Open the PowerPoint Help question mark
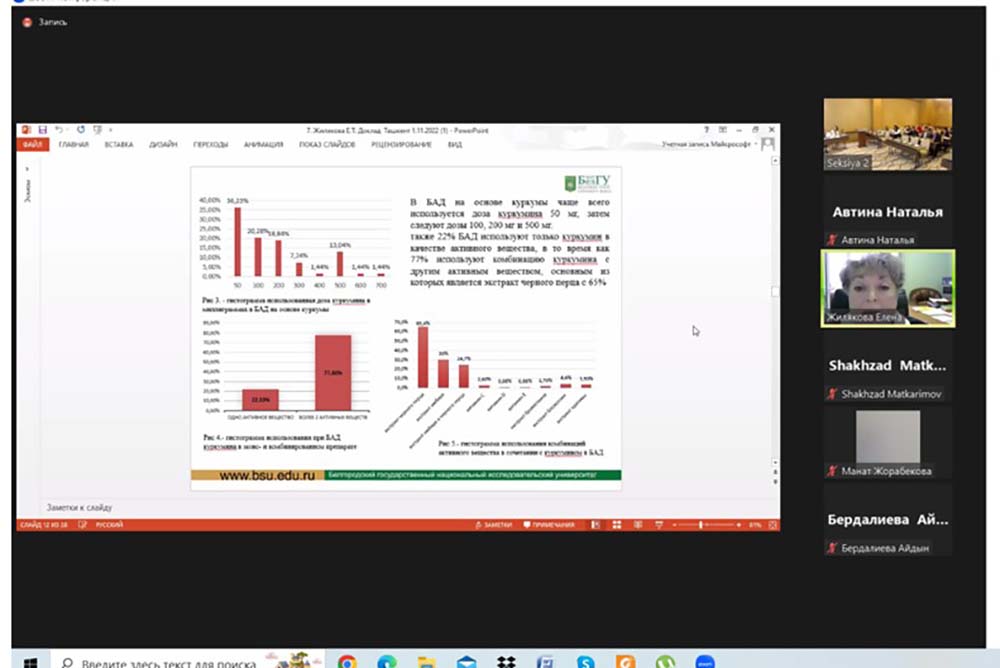The width and height of the screenshot is (1000, 668). [x=706, y=130]
